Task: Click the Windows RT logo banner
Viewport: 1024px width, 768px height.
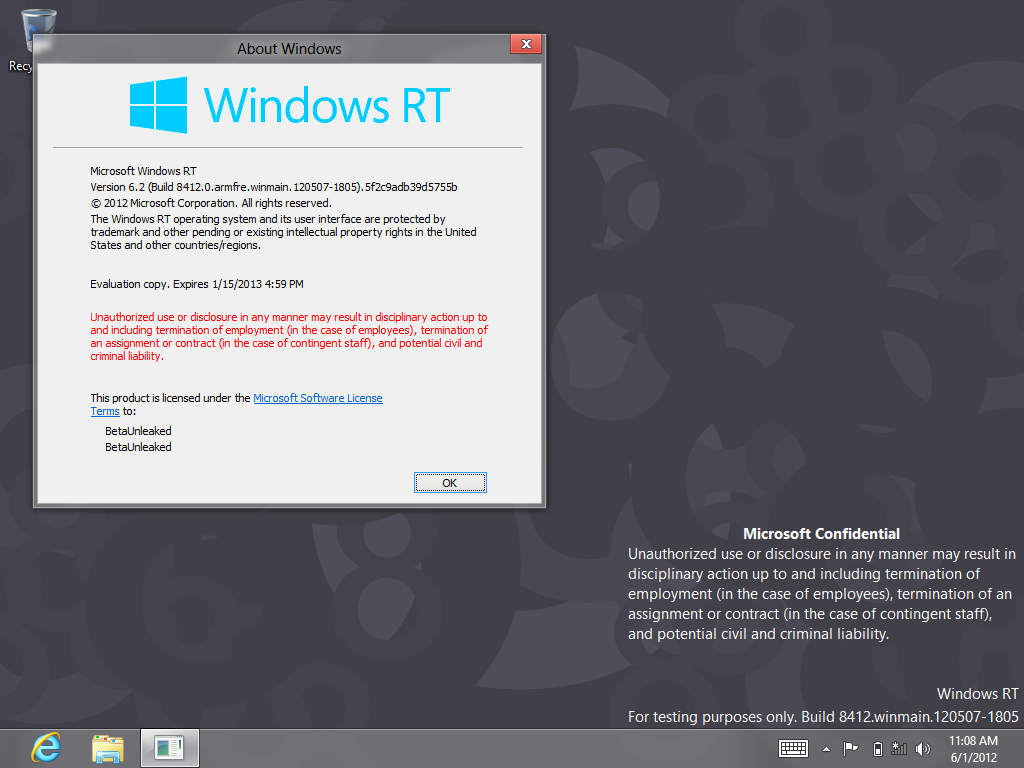Action: [289, 105]
